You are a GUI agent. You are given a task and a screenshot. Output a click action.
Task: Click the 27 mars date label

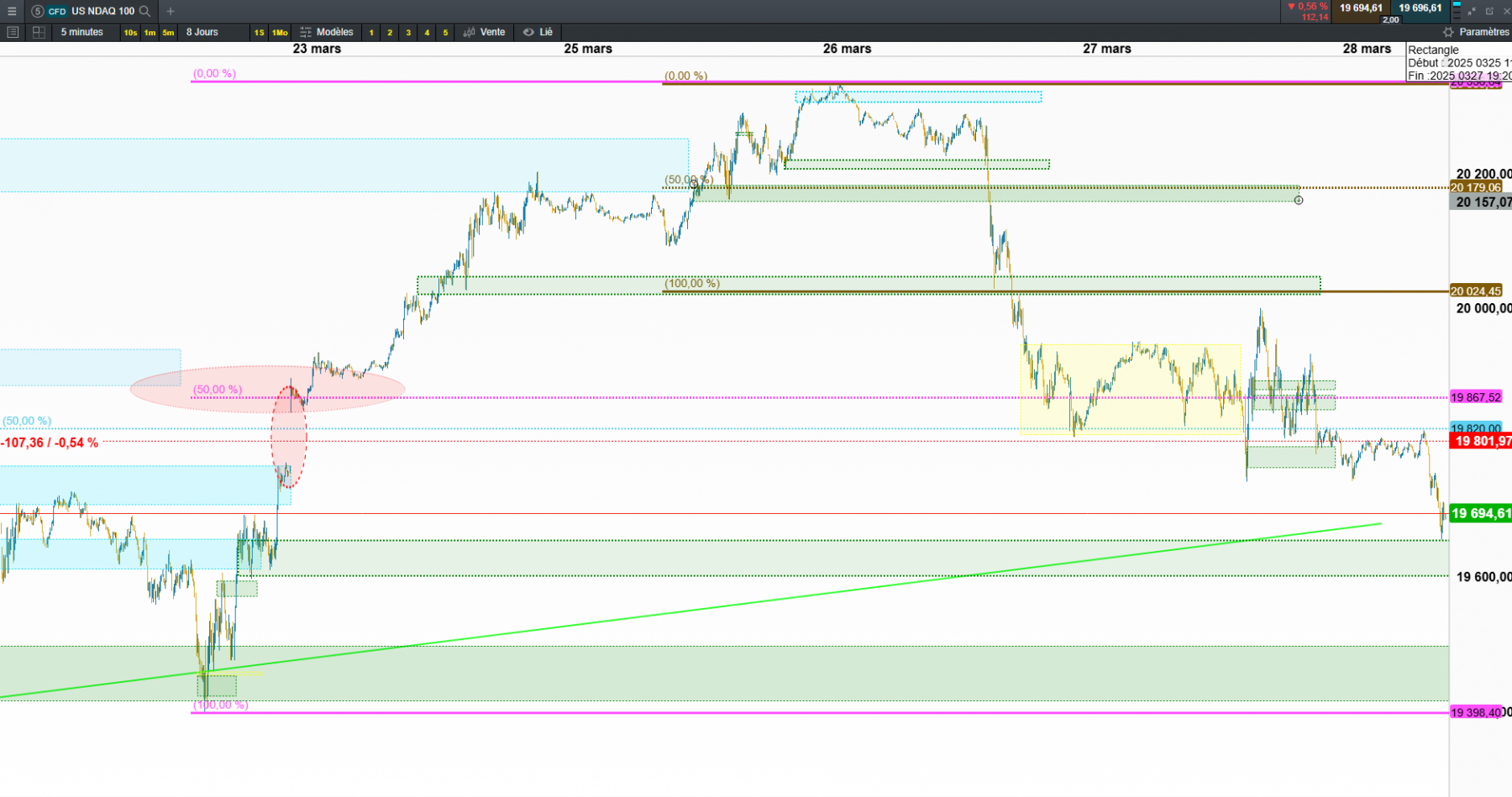pyautogui.click(x=1107, y=49)
